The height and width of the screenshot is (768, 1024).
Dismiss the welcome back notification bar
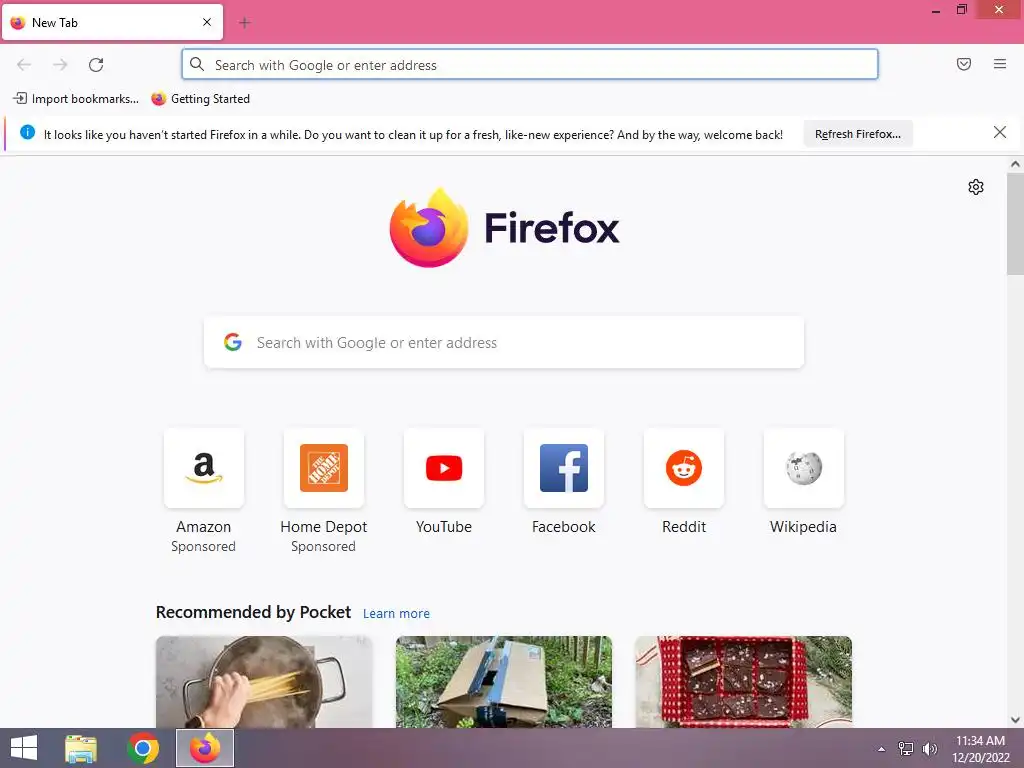click(x=999, y=133)
